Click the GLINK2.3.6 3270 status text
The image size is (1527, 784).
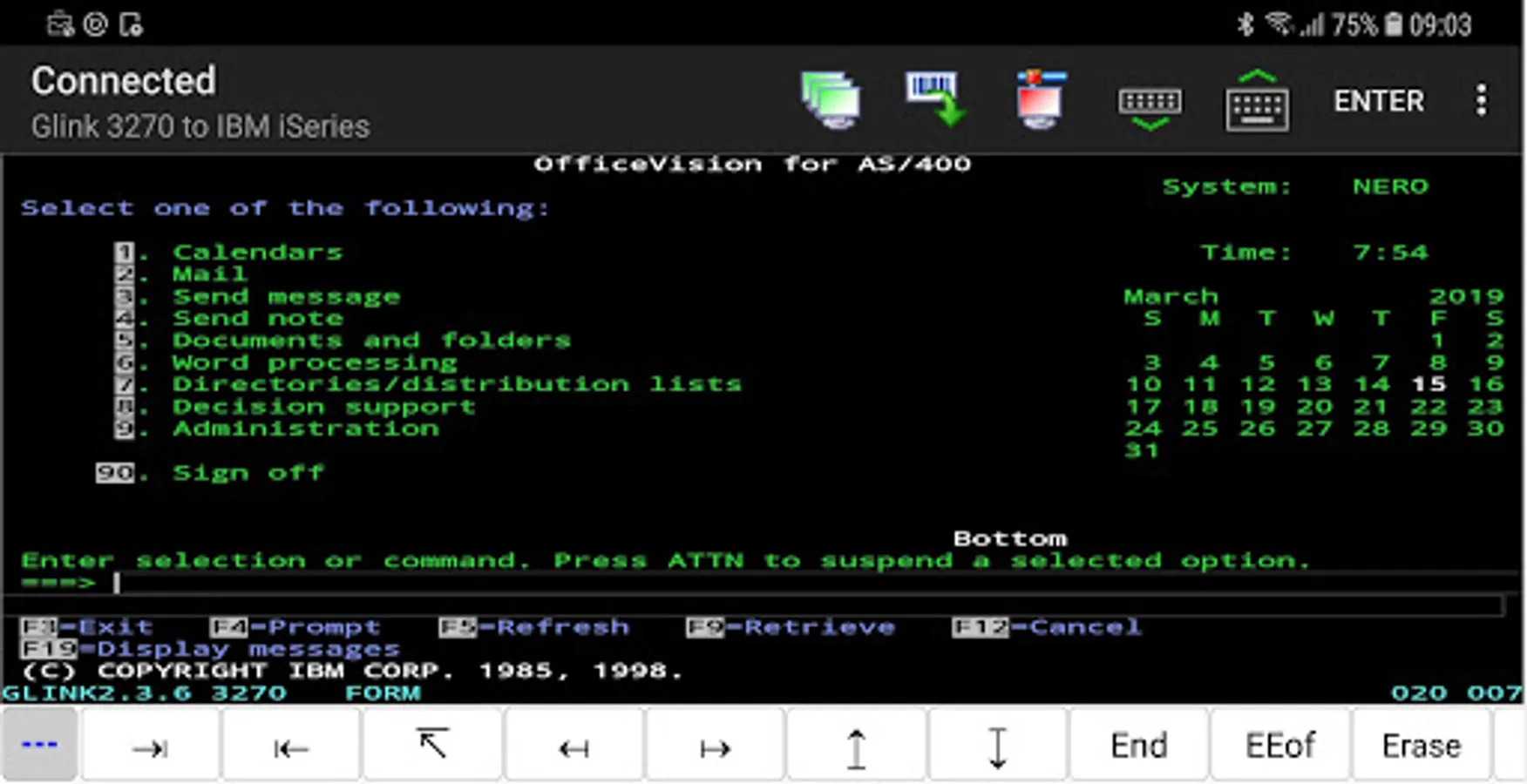pos(144,693)
